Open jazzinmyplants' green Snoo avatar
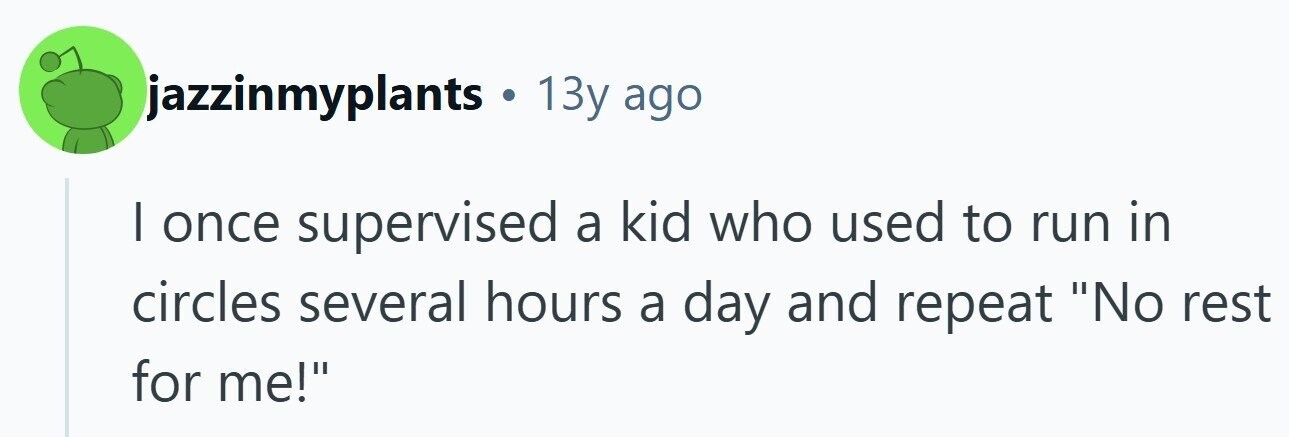 pyautogui.click(x=84, y=90)
